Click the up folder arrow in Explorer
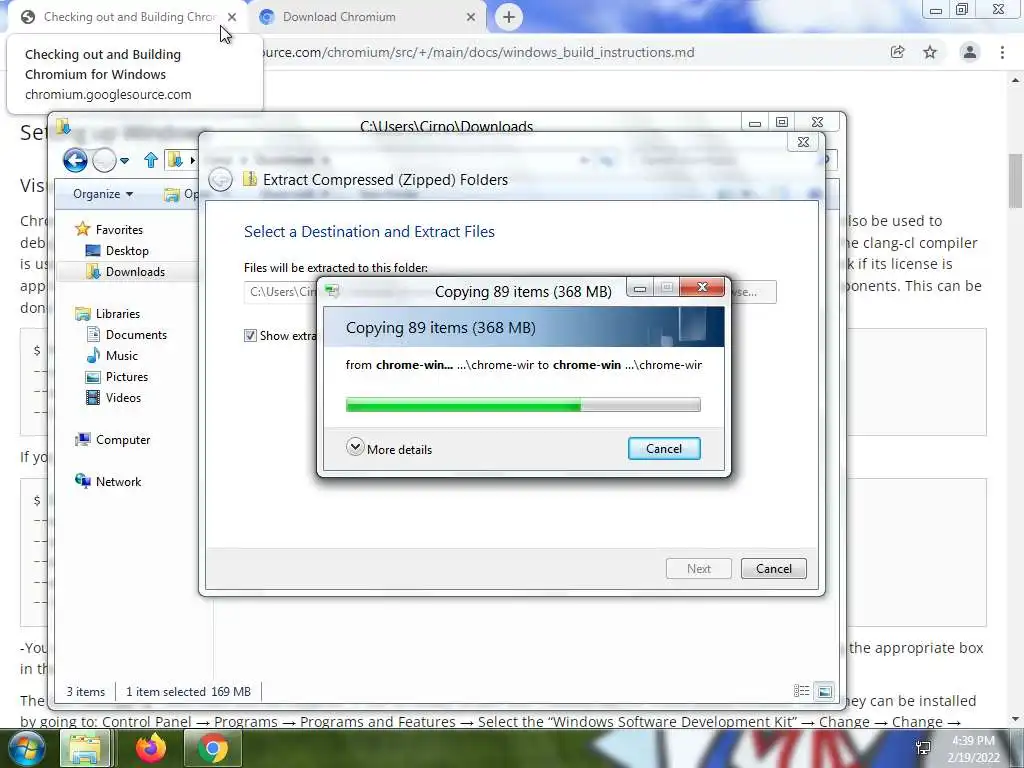Image resolution: width=1024 pixels, height=768 pixels. [x=151, y=160]
